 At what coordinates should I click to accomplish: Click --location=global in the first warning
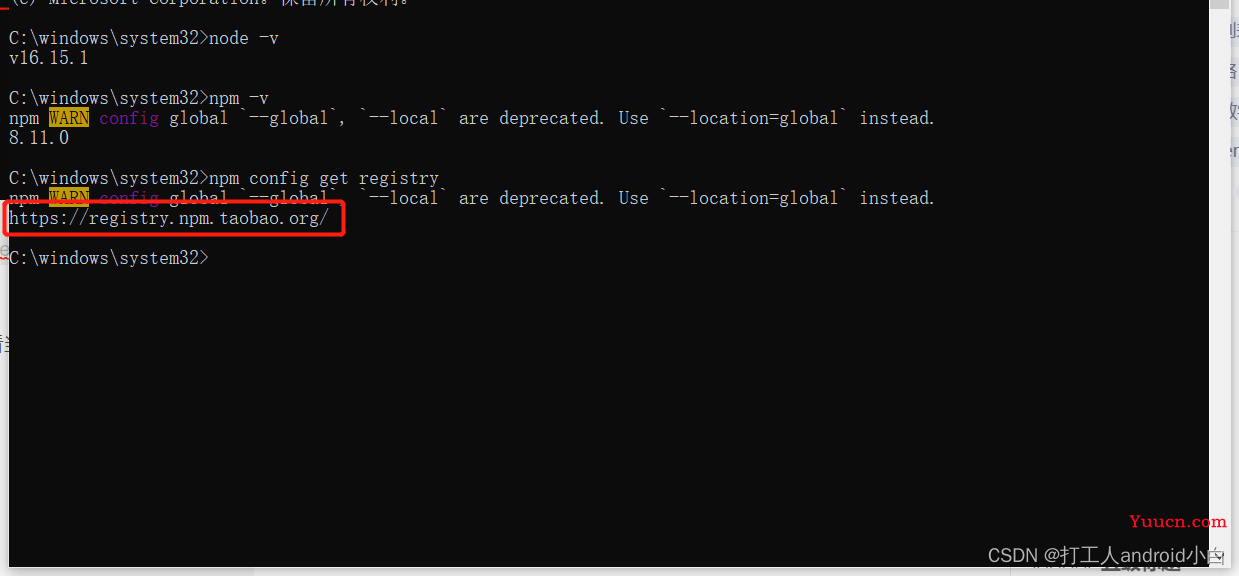[x=754, y=118]
